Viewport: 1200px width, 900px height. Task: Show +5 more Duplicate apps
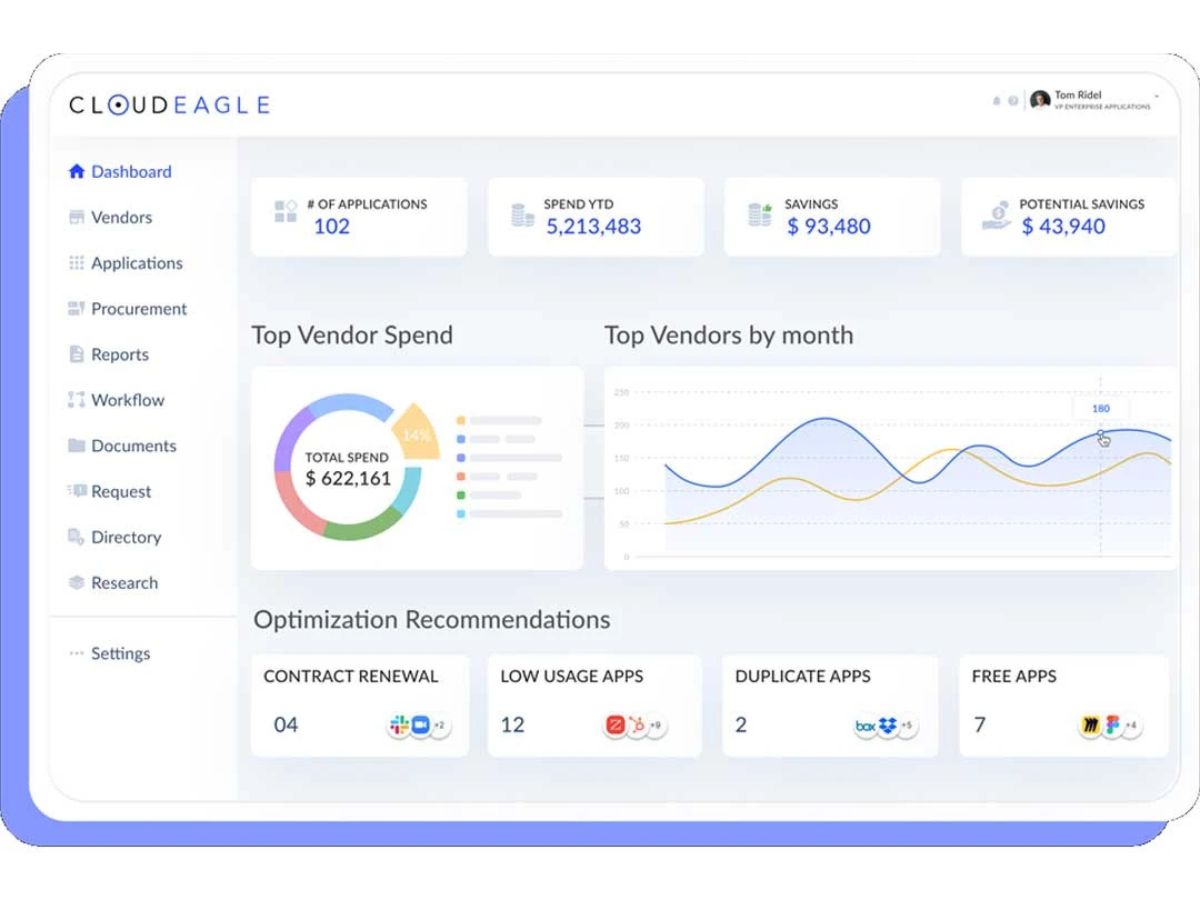906,726
